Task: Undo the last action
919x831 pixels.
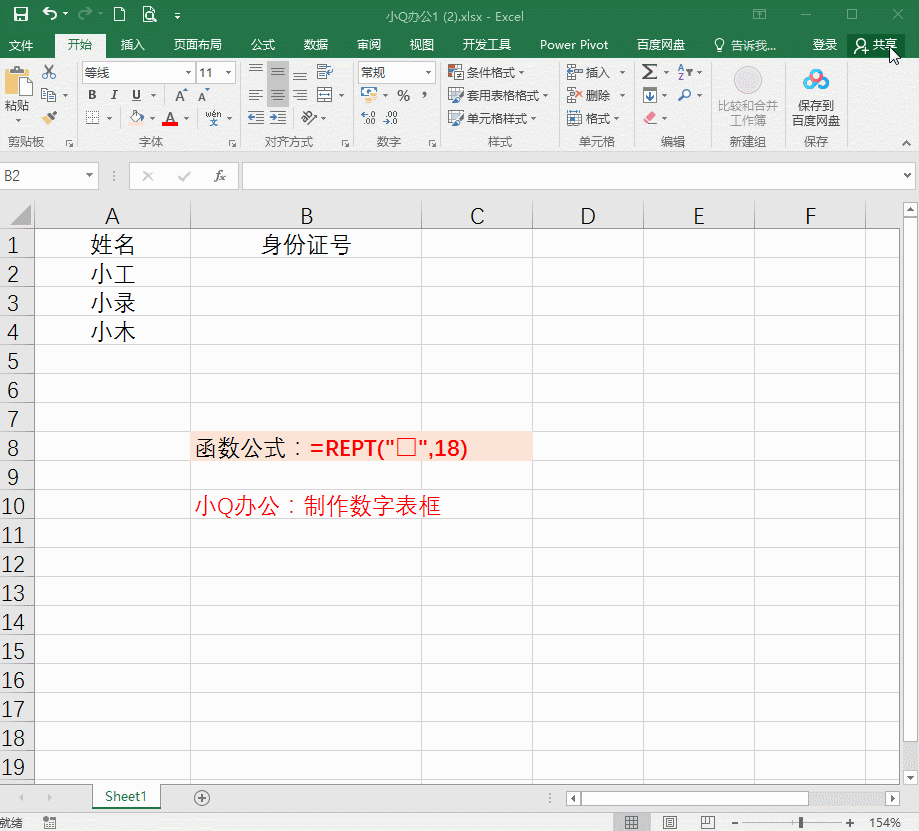Action: [50, 13]
